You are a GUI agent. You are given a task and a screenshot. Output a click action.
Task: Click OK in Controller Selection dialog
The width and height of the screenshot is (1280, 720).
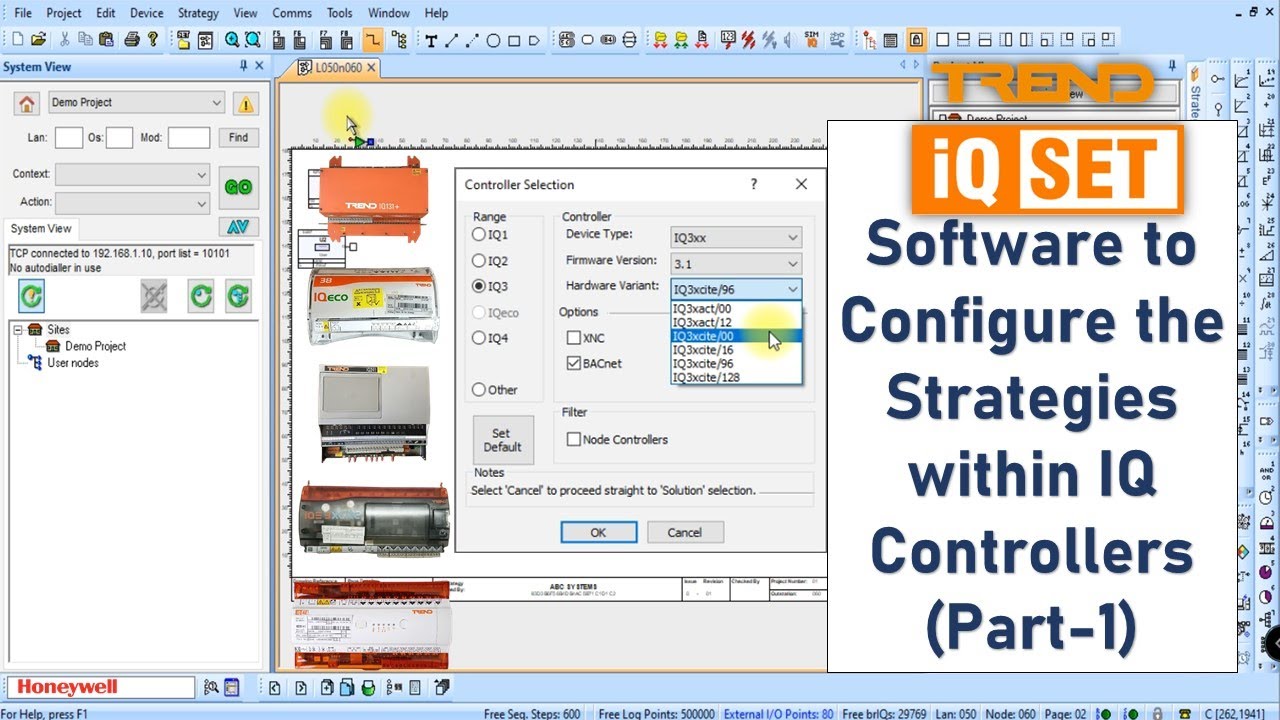pos(598,532)
